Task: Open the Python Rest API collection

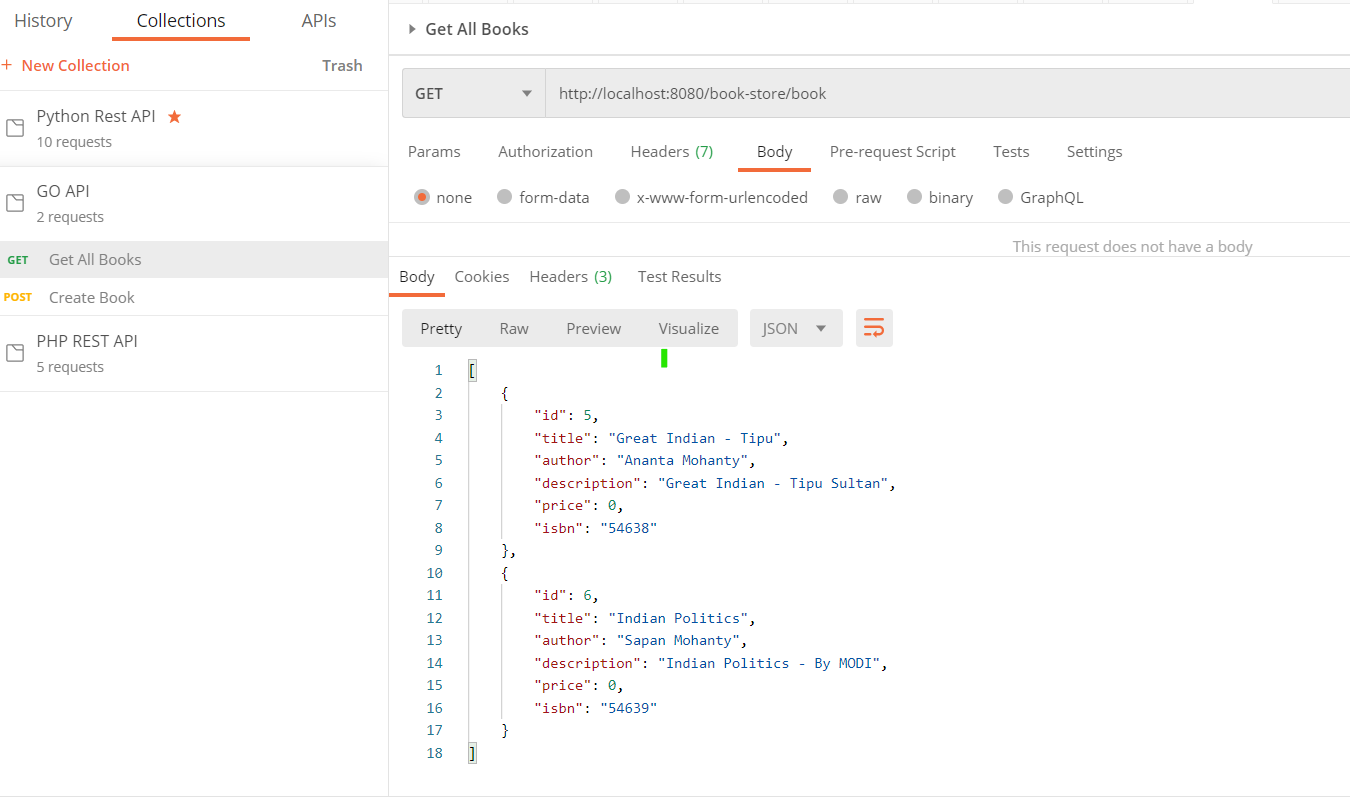Action: (x=194, y=128)
